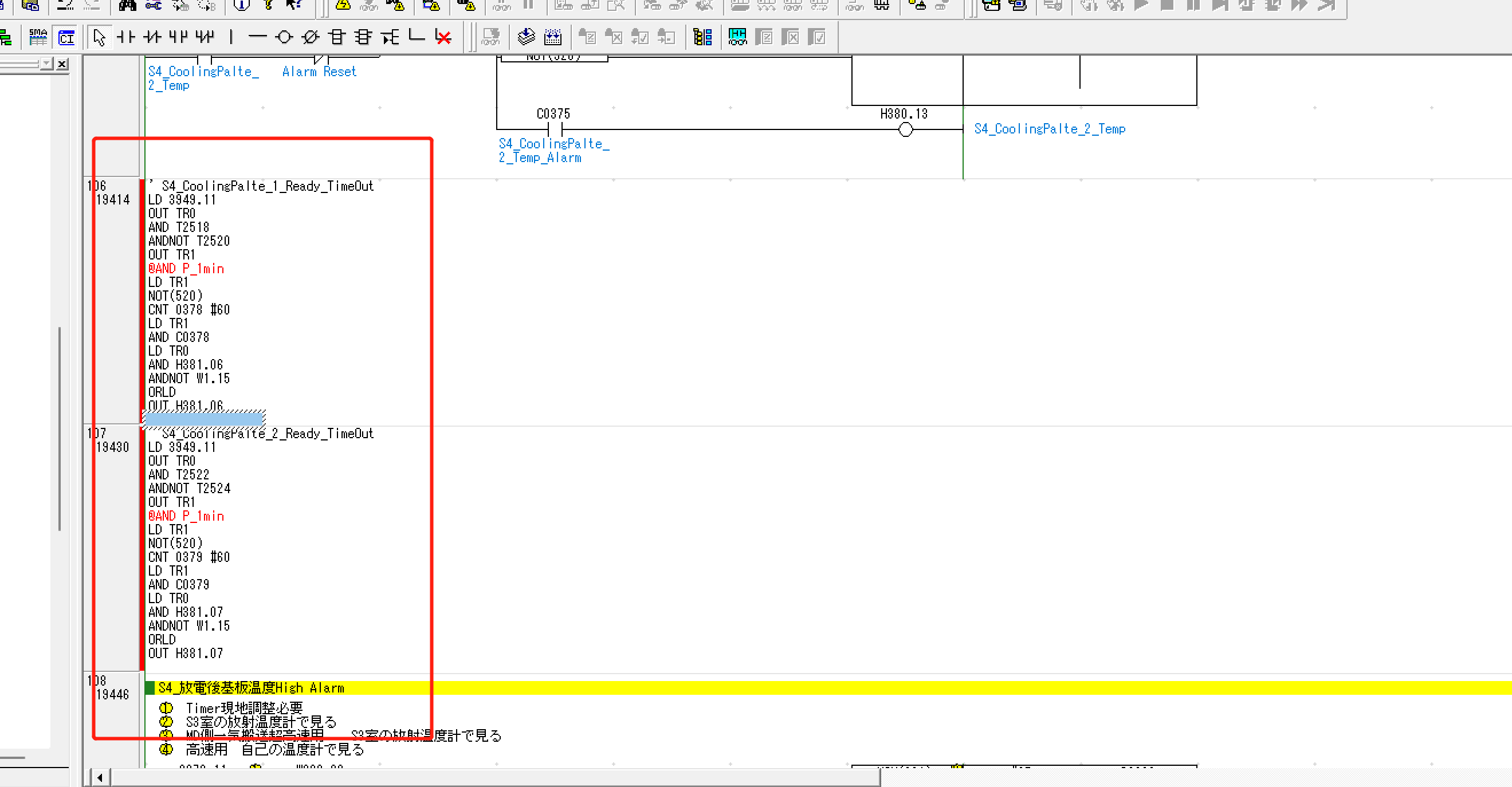Toggle the CI view mode button

(66, 38)
